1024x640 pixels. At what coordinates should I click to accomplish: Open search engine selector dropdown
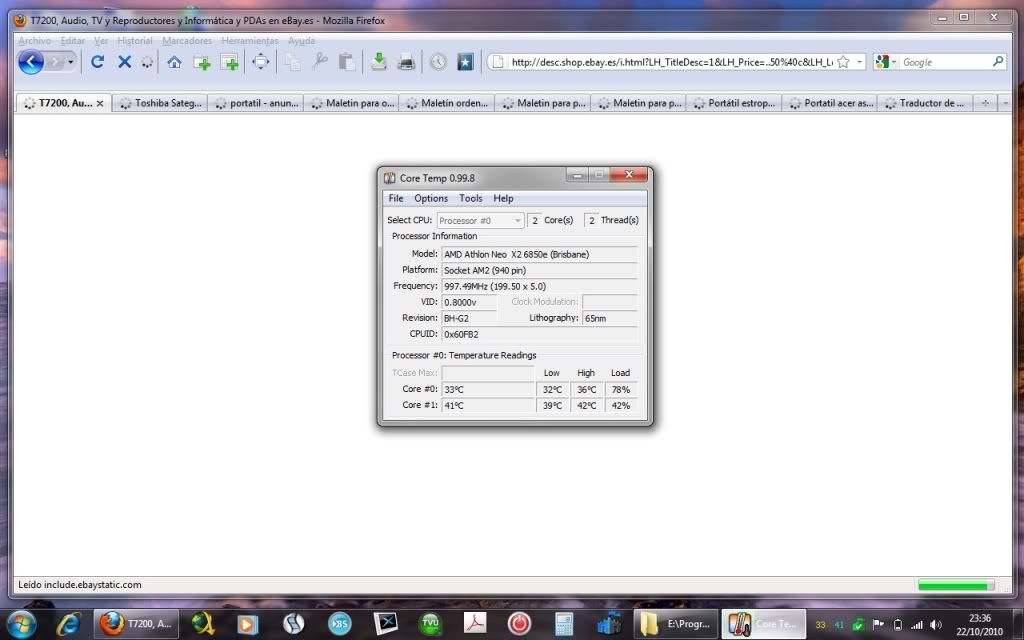[x=886, y=62]
